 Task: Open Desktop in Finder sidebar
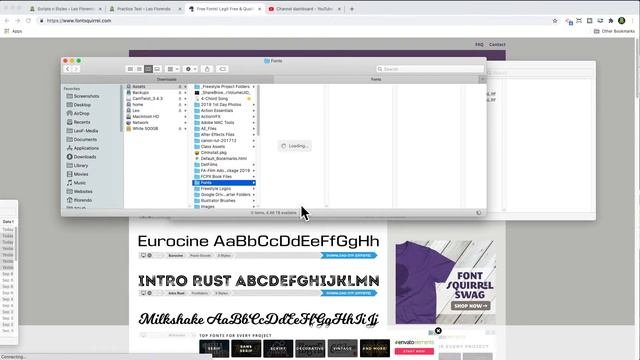(79, 105)
